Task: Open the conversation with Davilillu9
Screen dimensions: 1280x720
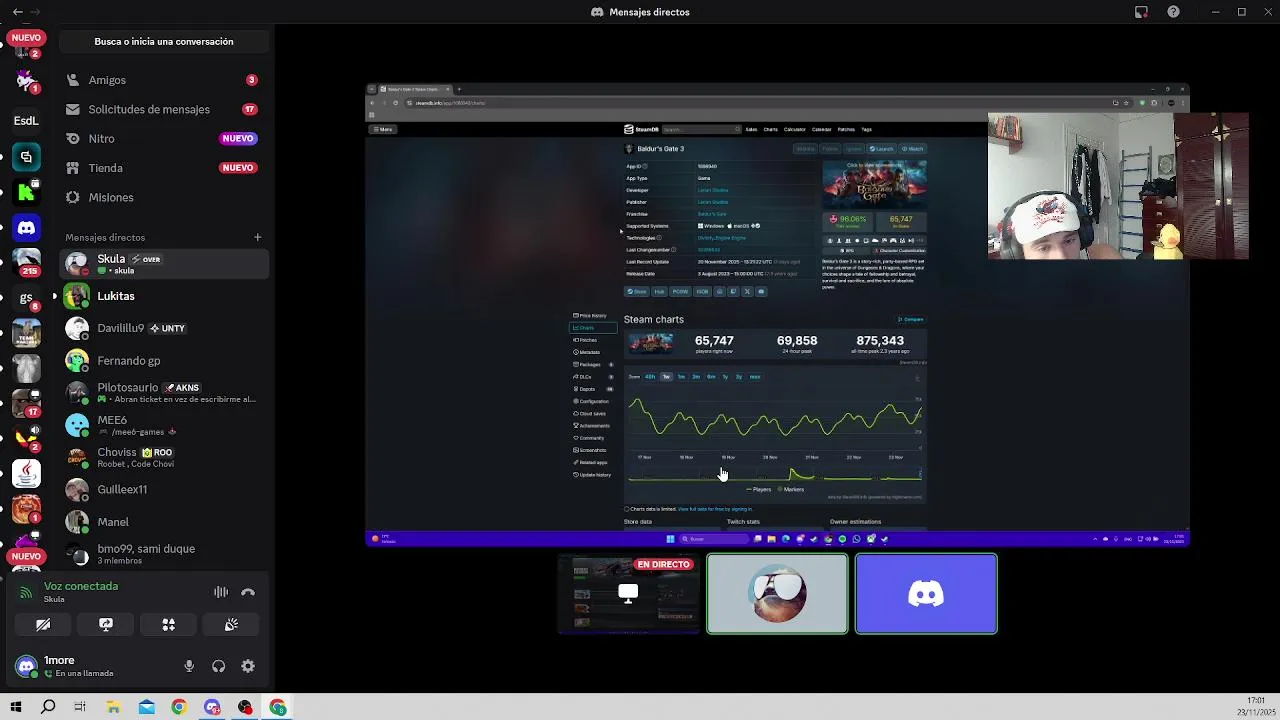Action: point(164,328)
